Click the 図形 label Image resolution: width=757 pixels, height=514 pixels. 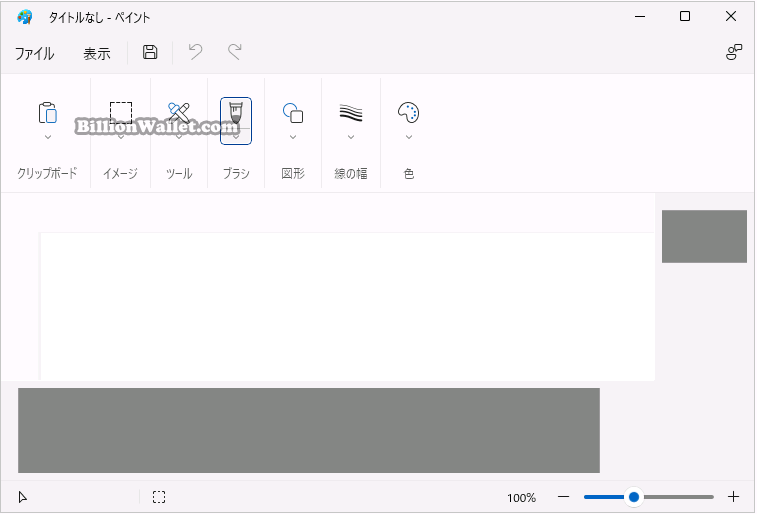[293, 173]
